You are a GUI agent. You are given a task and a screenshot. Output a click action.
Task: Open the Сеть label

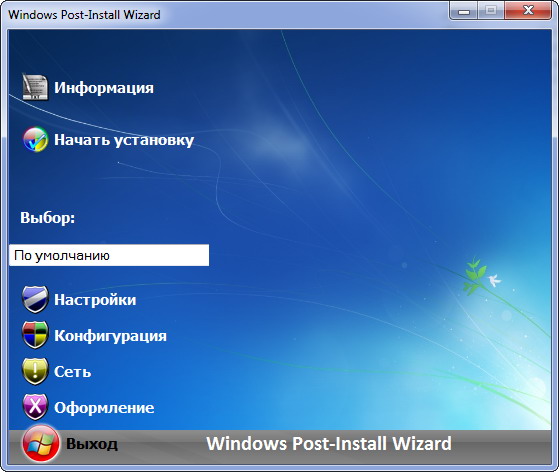72,372
